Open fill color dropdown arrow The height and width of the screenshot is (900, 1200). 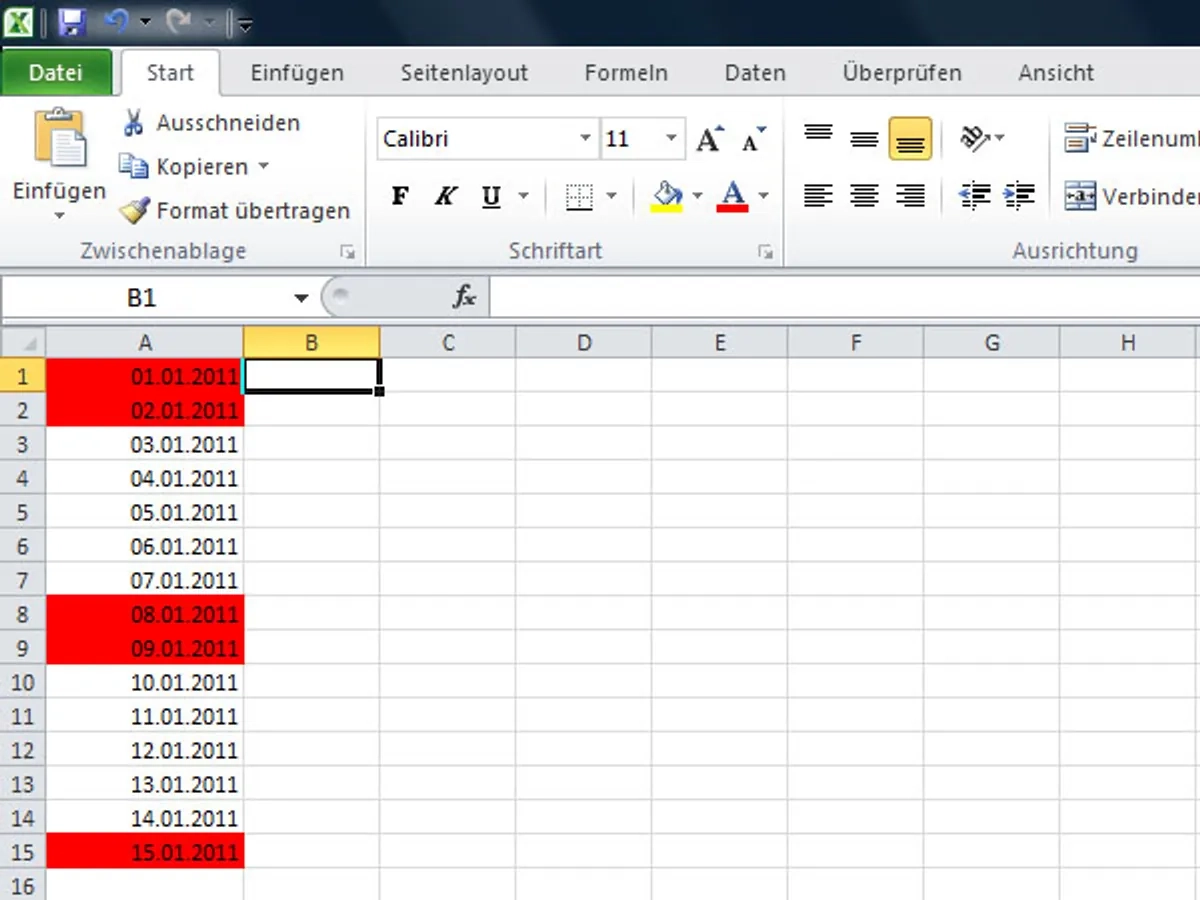[698, 196]
